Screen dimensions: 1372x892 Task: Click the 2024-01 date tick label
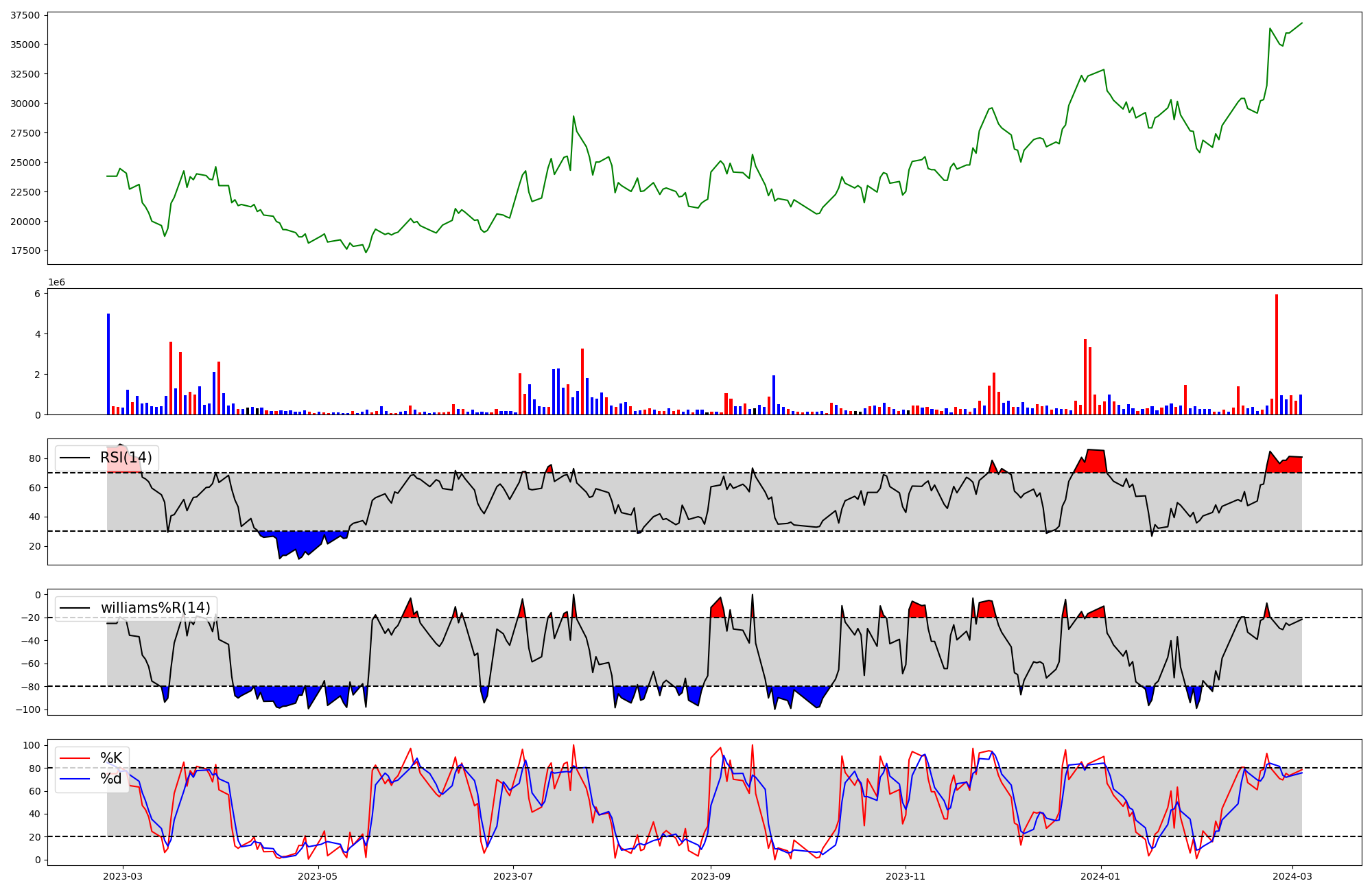click(x=1100, y=876)
